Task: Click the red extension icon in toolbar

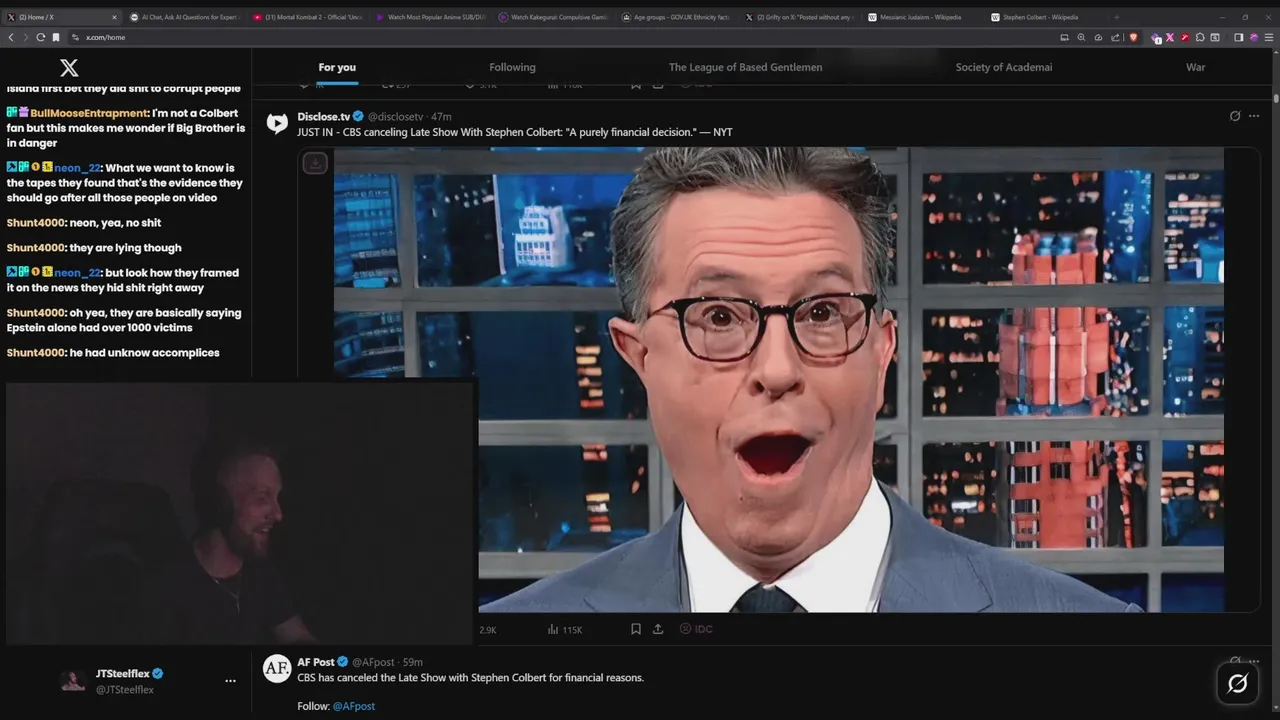Action: click(1185, 37)
